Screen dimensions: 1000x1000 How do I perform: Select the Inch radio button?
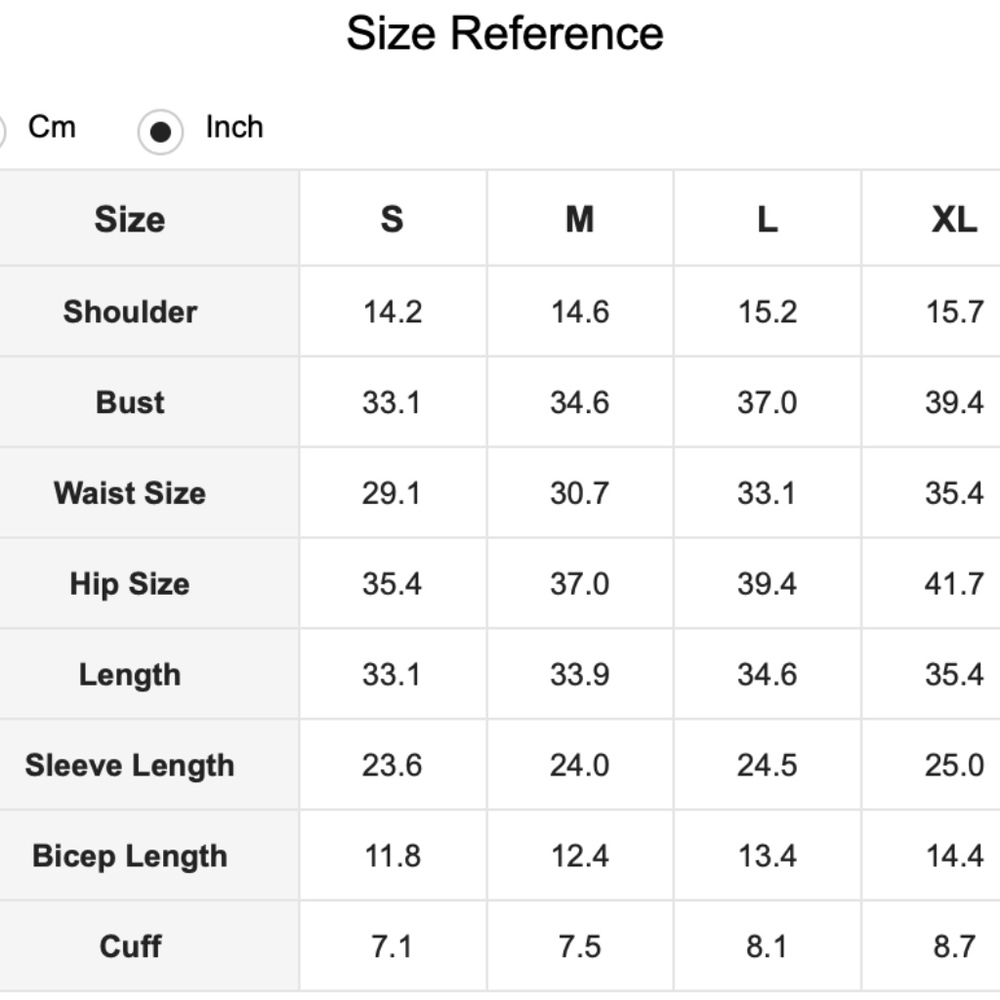(x=160, y=132)
